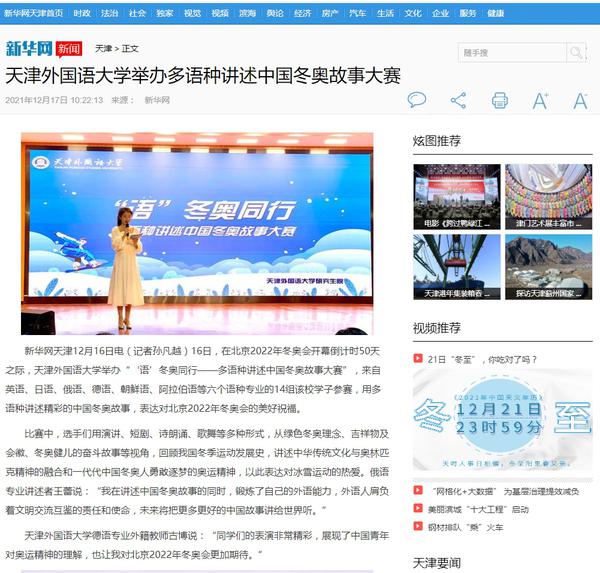The width and height of the screenshot is (600, 573).
Task: Click the 新华网 logo
Action: click(x=28, y=48)
